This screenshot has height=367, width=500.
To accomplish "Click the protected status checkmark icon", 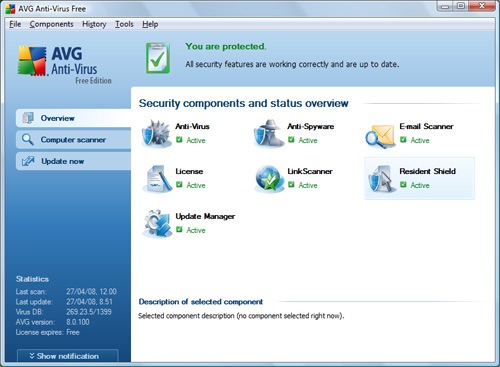I will click(x=158, y=58).
